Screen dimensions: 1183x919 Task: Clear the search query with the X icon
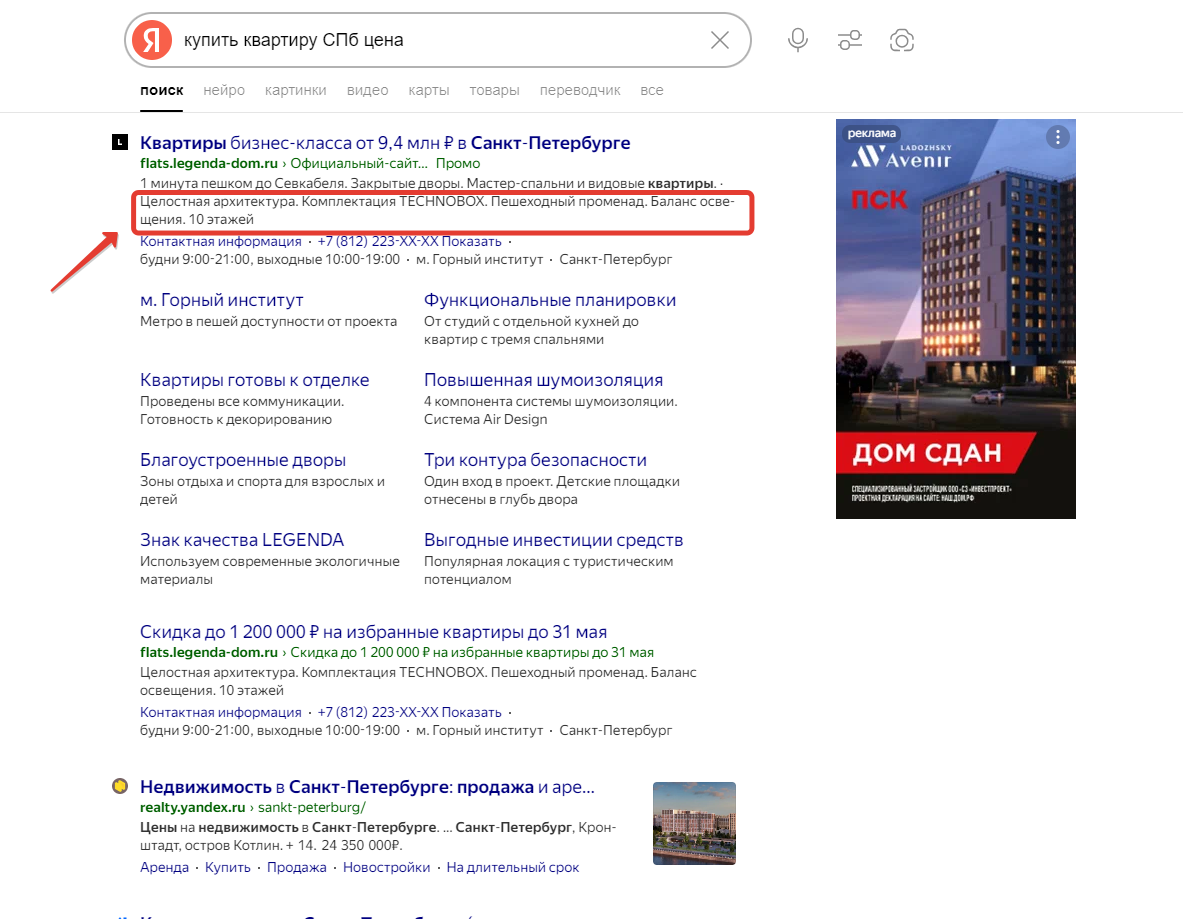pos(720,40)
